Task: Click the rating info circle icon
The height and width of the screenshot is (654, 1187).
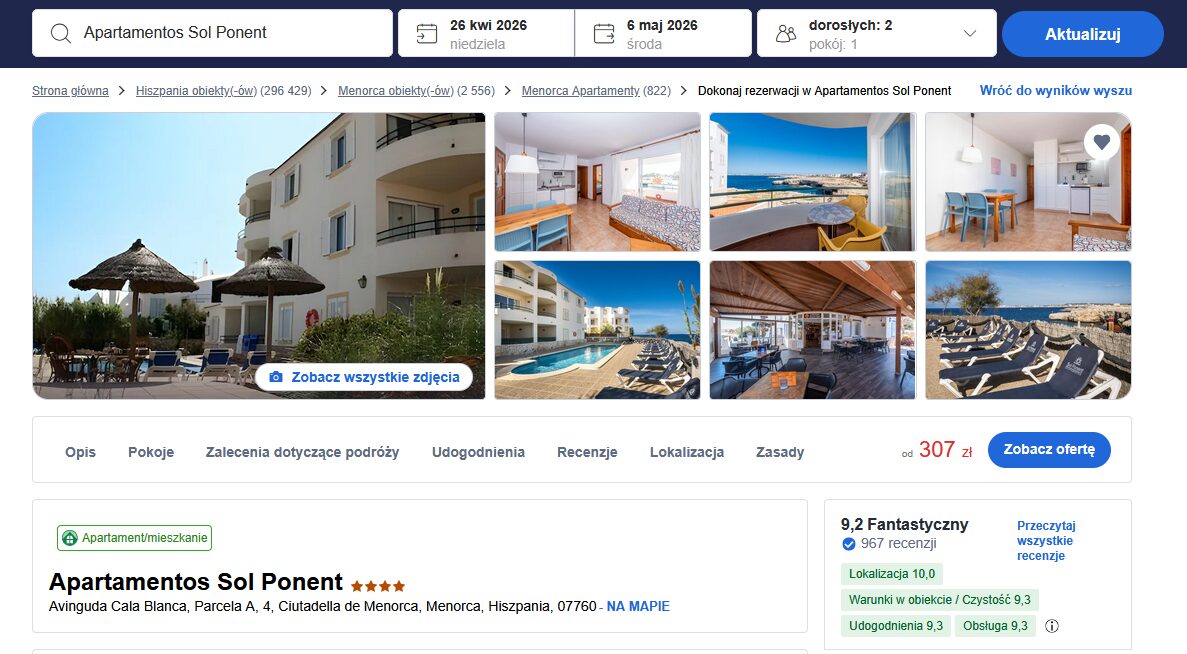Action: 1051,626
